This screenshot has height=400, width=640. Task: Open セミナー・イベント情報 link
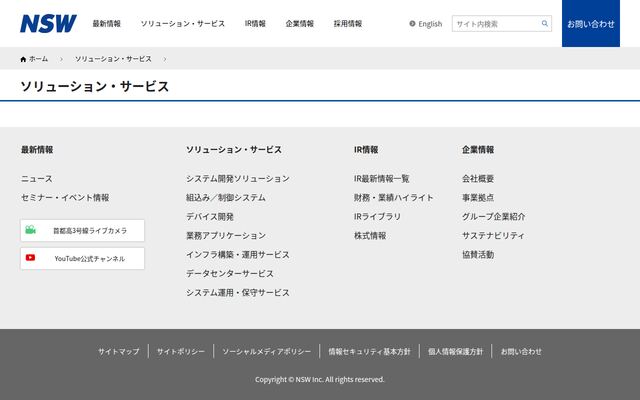pyautogui.click(x=65, y=198)
